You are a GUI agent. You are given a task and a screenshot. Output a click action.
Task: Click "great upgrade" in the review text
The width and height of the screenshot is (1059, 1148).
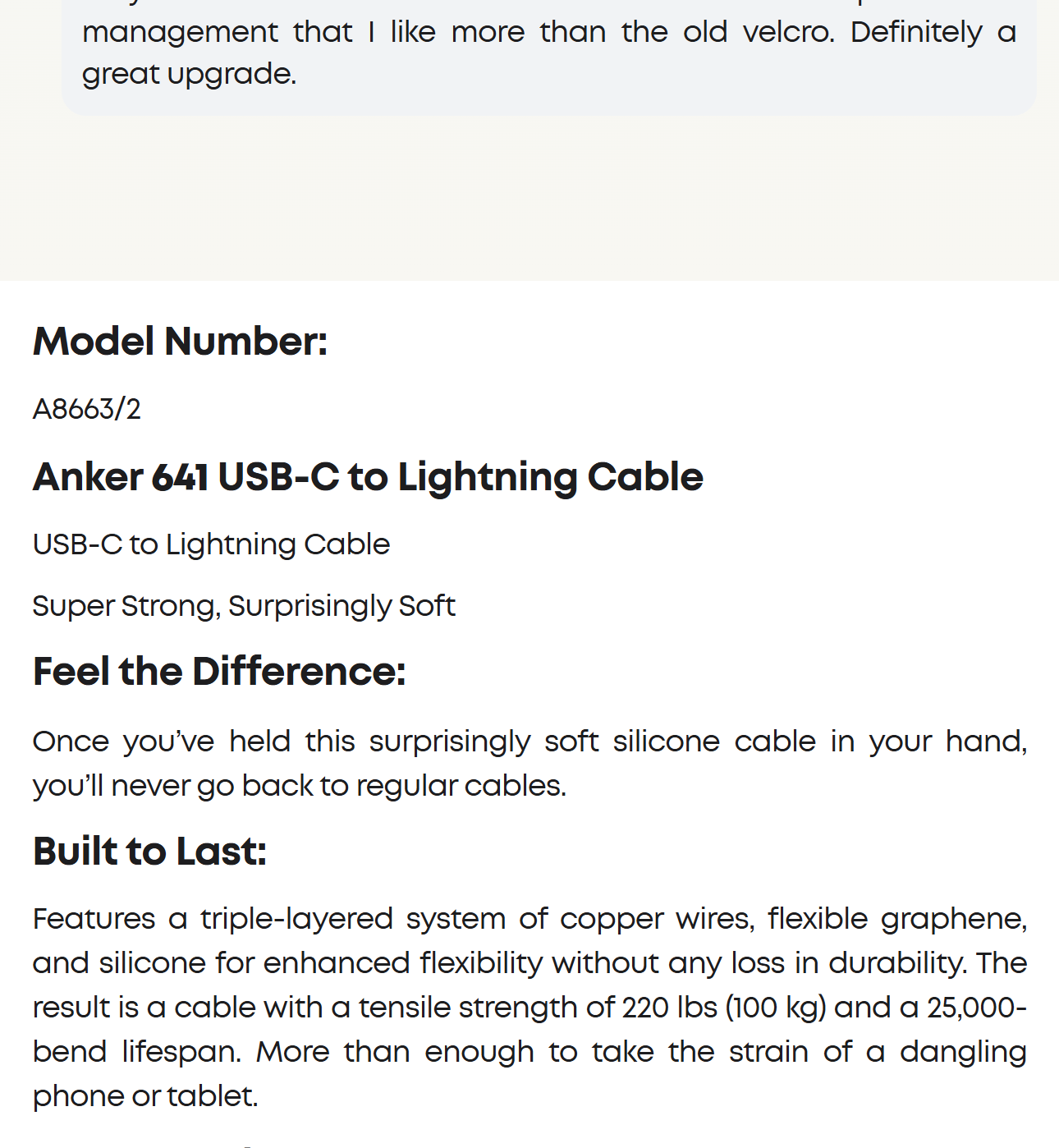coord(188,74)
